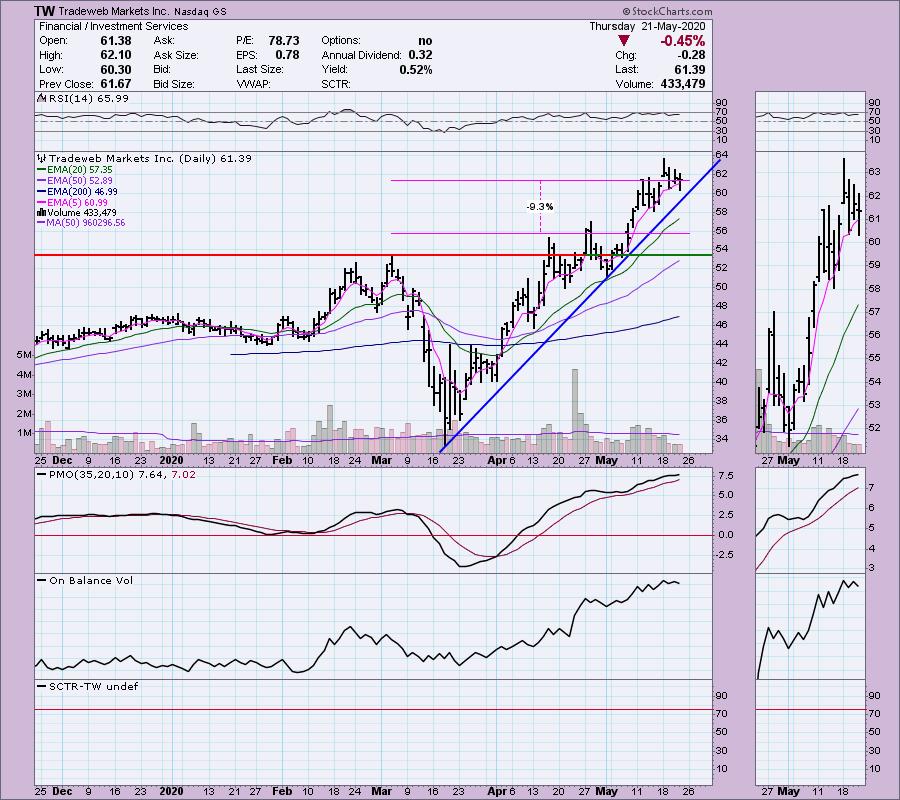Viewport: 900px width, 800px height.
Task: Click the PMO(35,20,10) indicator label
Action: tap(117, 475)
